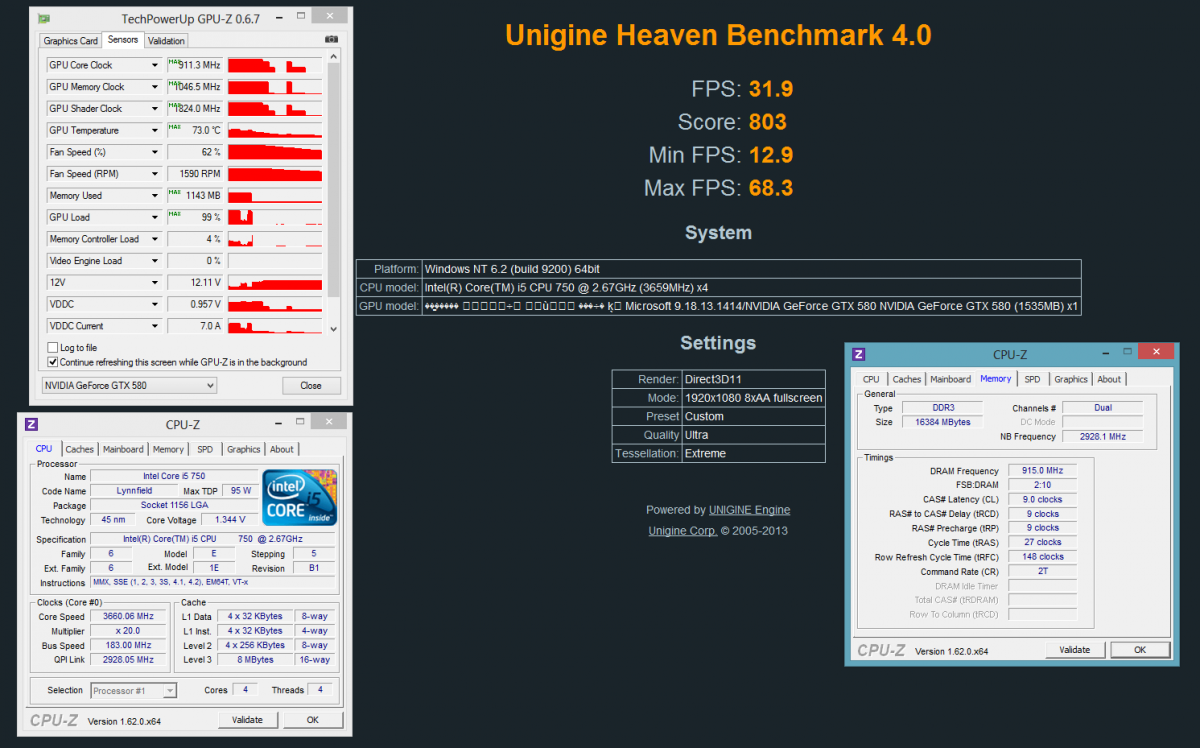This screenshot has width=1200, height=748.
Task: Open the GPU Memory Clock sensor dropdown
Action: pyautogui.click(x=155, y=87)
